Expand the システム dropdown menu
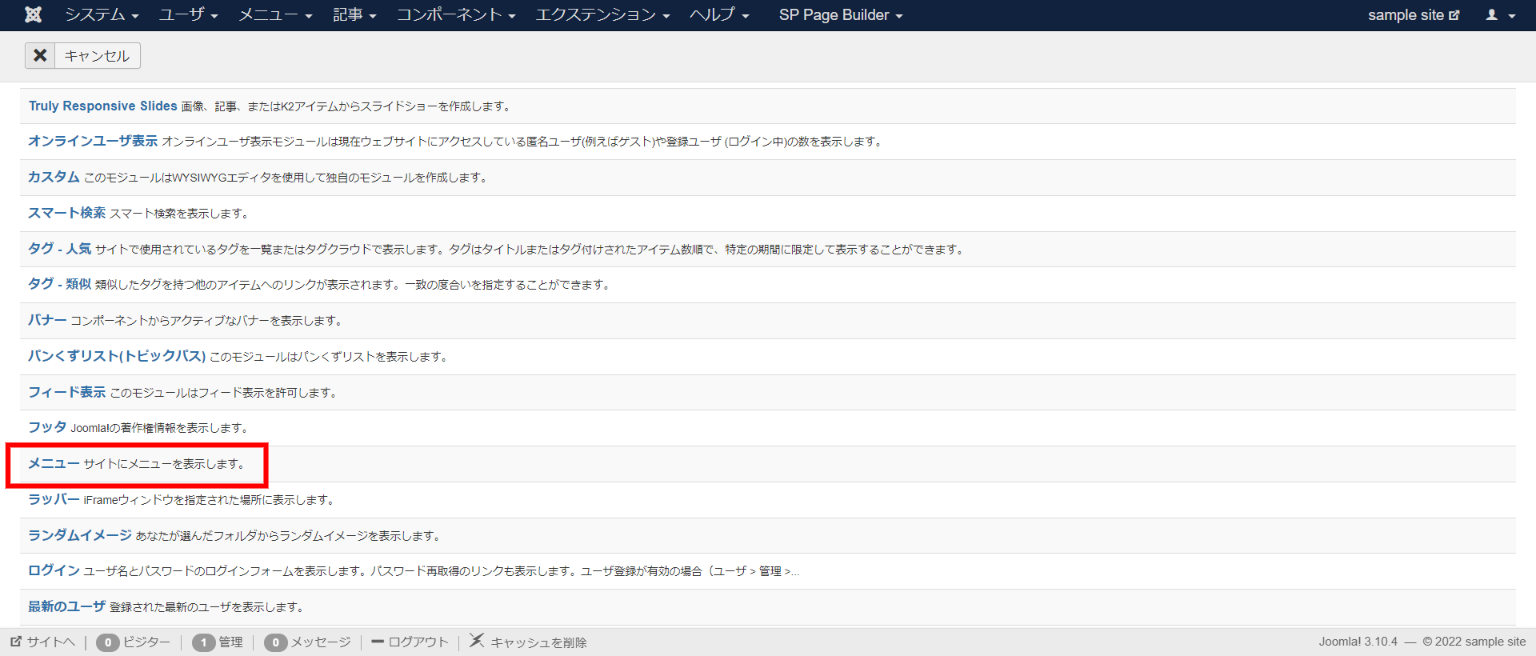 [x=102, y=15]
